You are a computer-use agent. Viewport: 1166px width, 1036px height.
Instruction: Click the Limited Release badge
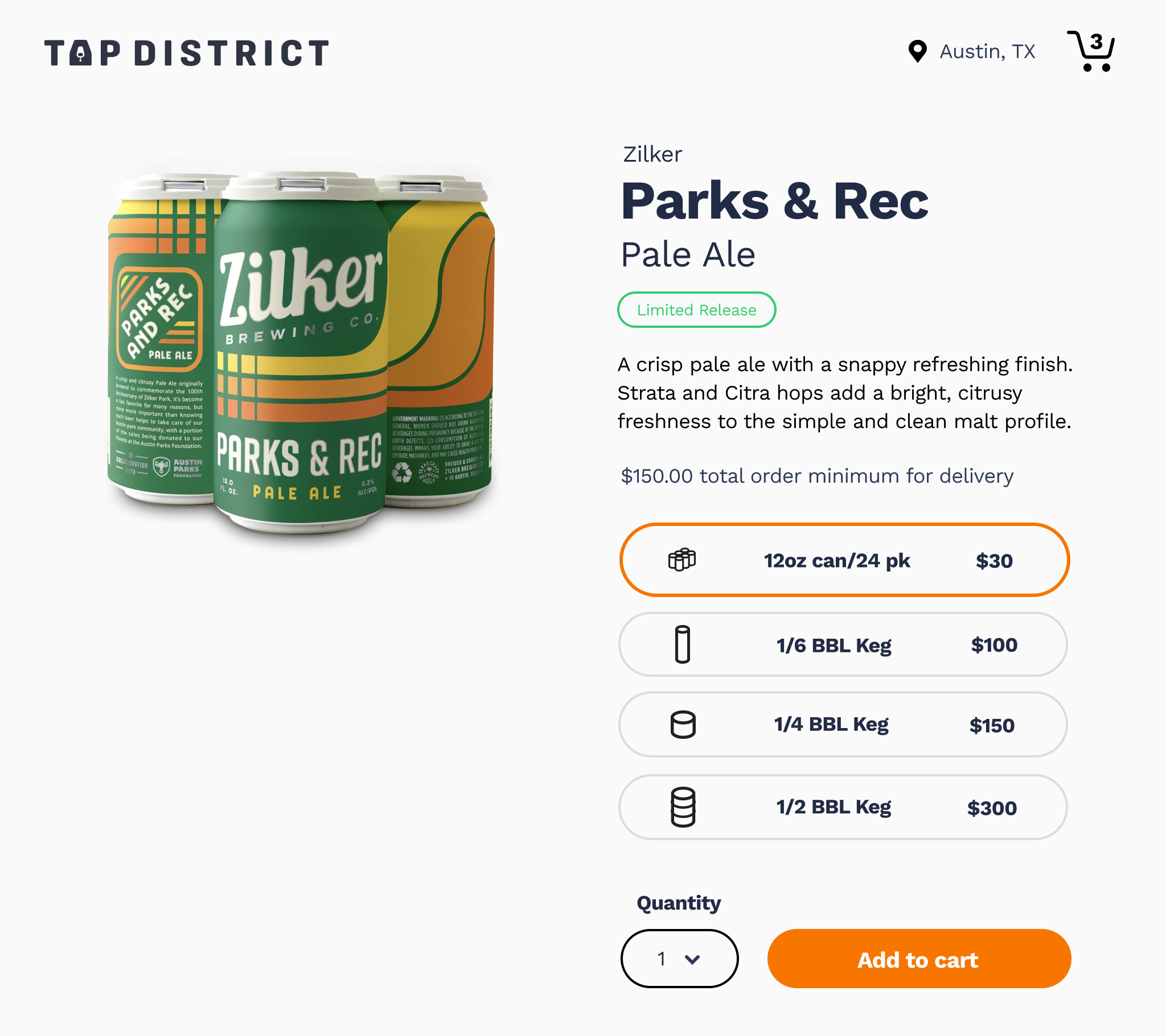[x=696, y=310]
